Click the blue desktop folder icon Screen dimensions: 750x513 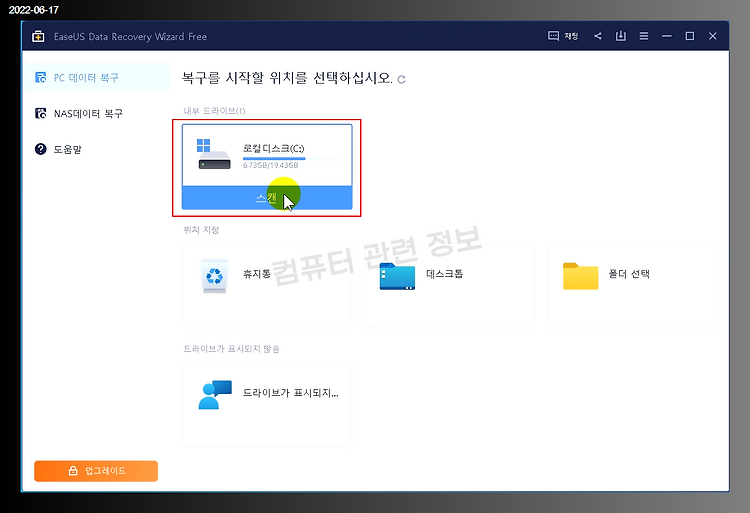click(x=397, y=276)
